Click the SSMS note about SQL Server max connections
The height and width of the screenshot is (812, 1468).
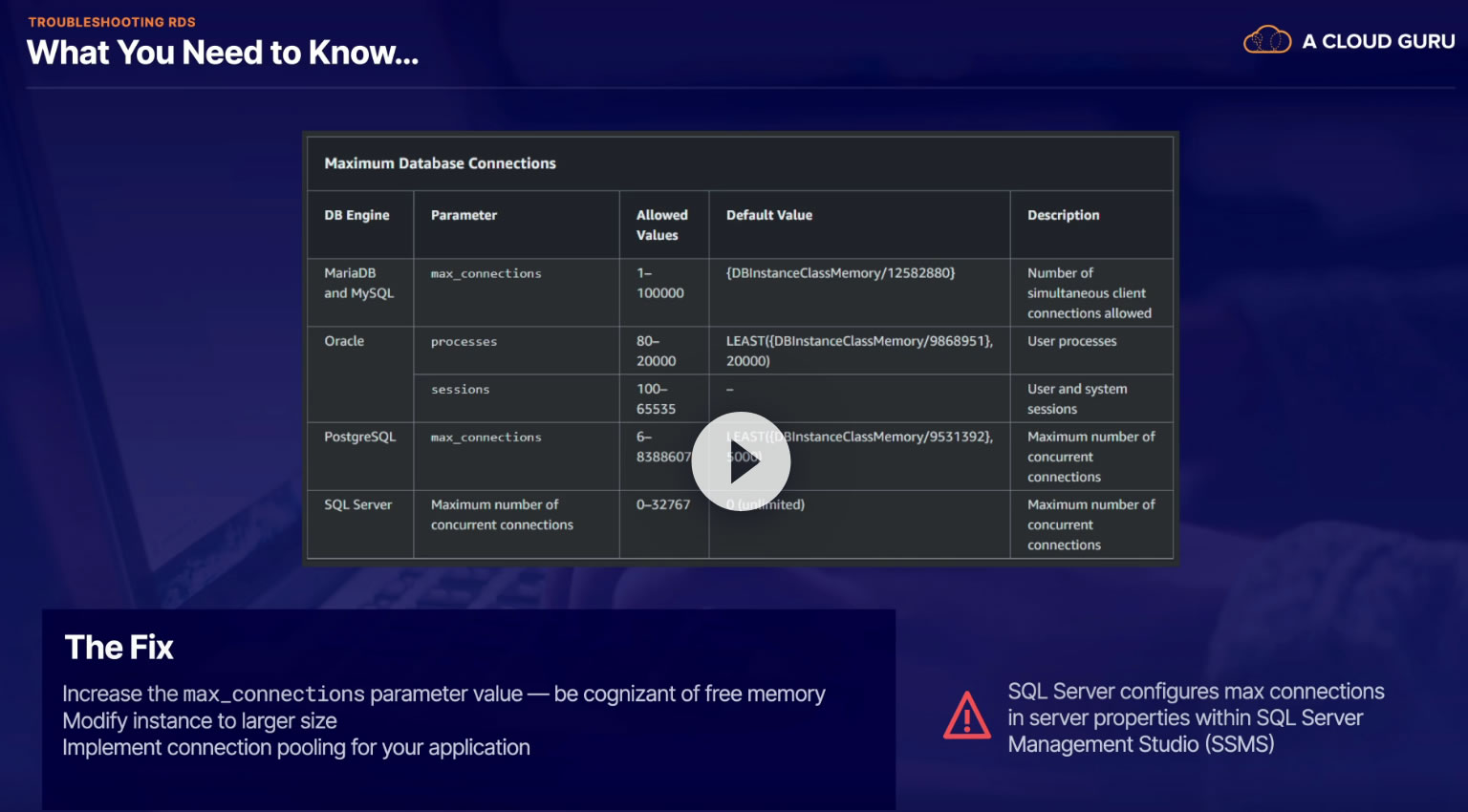(x=1197, y=717)
